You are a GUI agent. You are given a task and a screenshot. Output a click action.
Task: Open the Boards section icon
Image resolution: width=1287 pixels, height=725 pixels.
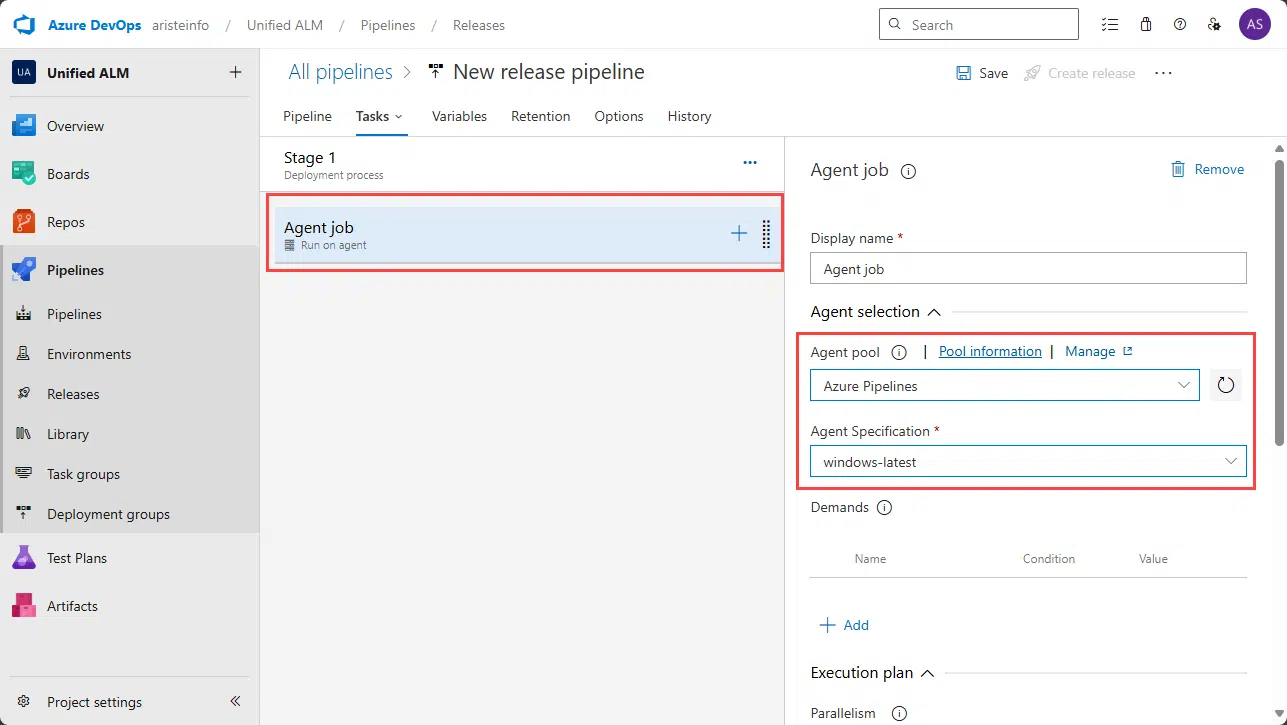[x=24, y=174]
